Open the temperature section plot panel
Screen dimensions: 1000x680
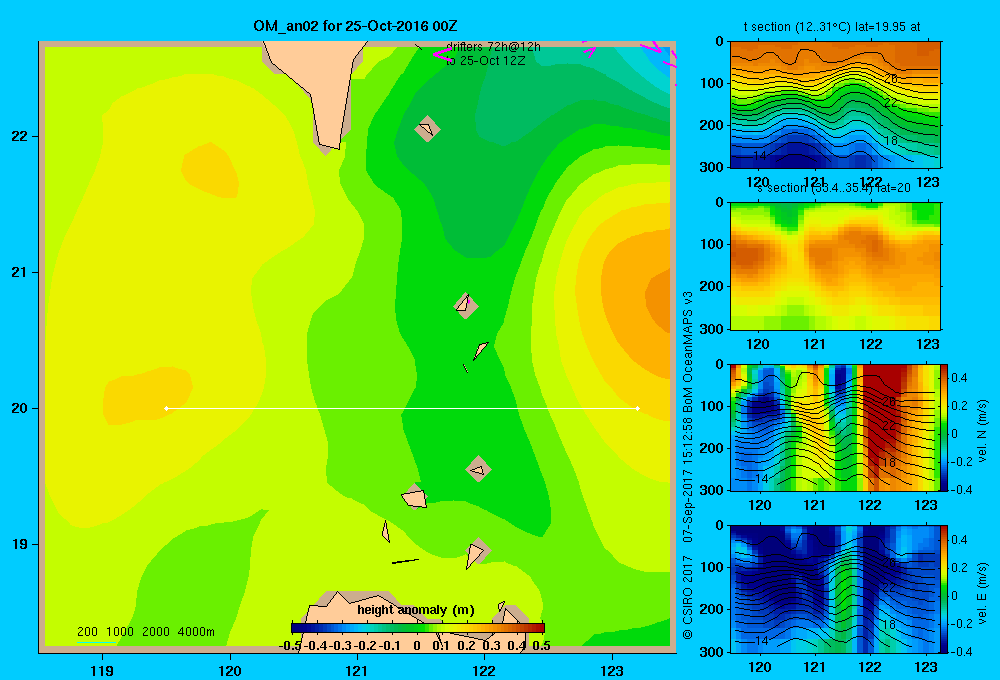point(835,105)
